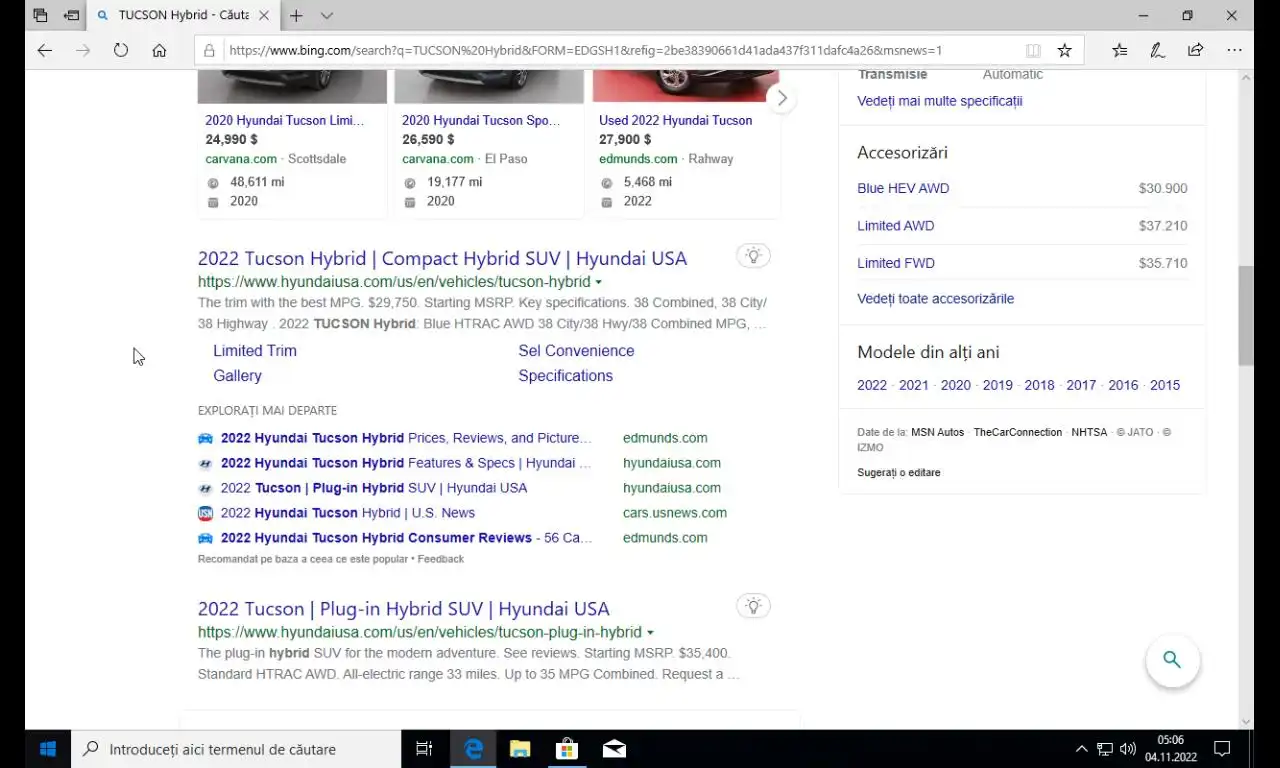This screenshot has height=768, width=1280.
Task: Open Task View on the taskbar
Action: coord(424,749)
